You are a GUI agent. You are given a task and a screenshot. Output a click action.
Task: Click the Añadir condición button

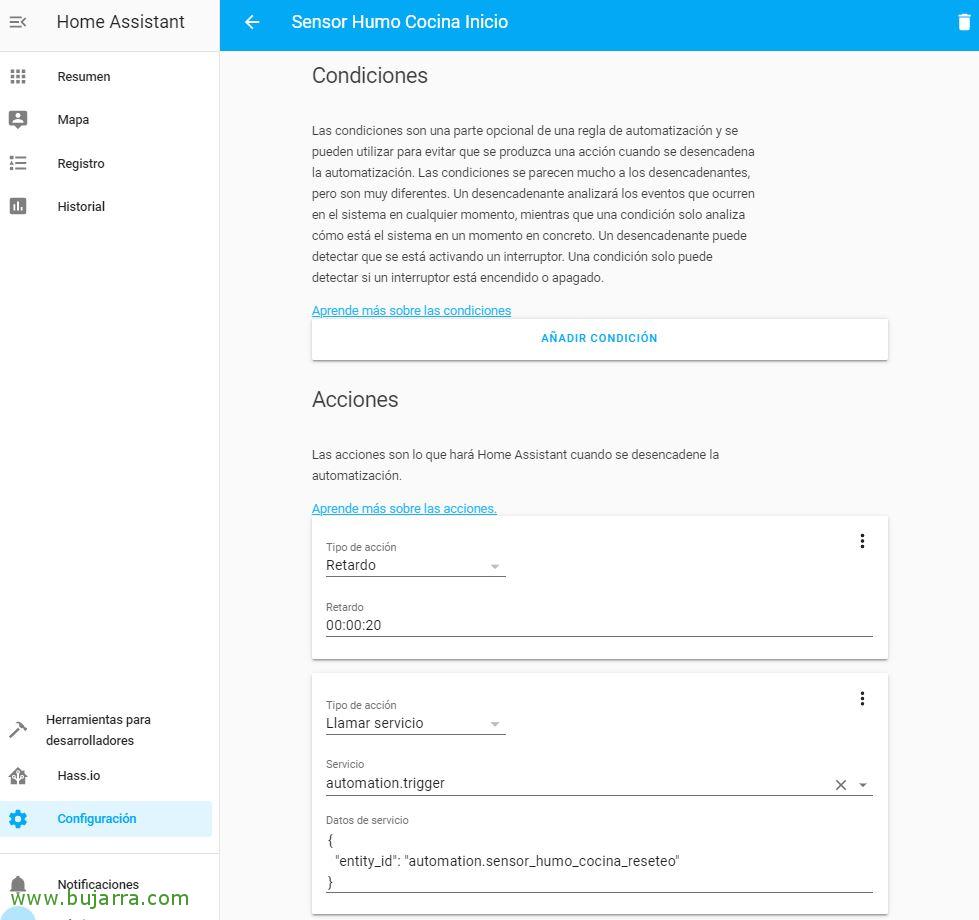[x=599, y=338]
